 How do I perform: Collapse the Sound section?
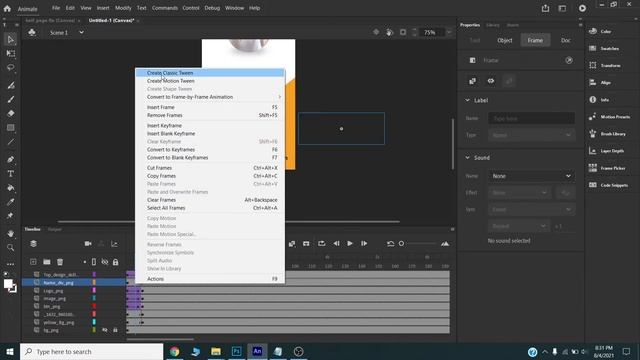pyautogui.click(x=467, y=158)
